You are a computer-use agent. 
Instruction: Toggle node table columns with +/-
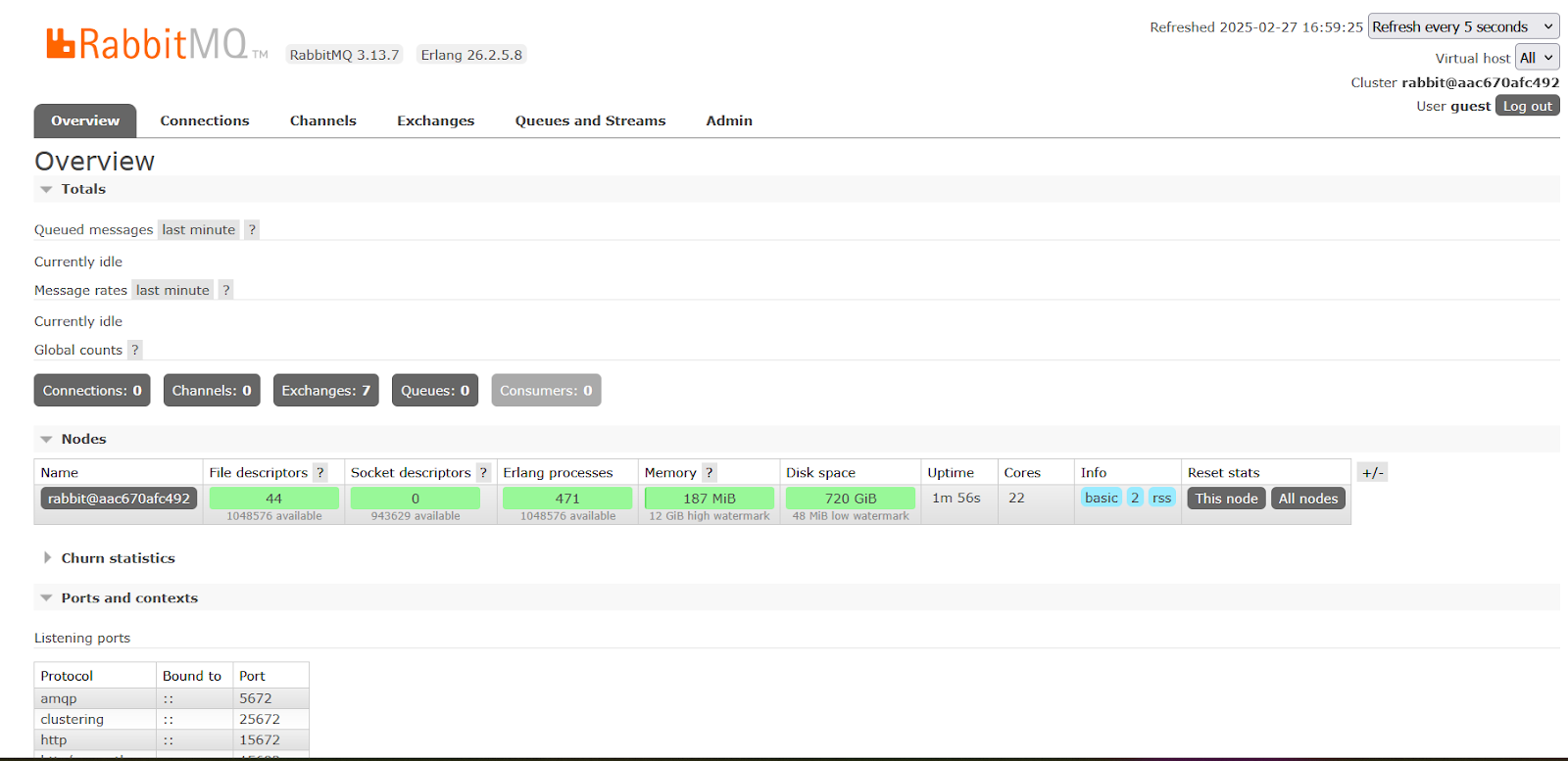[1373, 472]
